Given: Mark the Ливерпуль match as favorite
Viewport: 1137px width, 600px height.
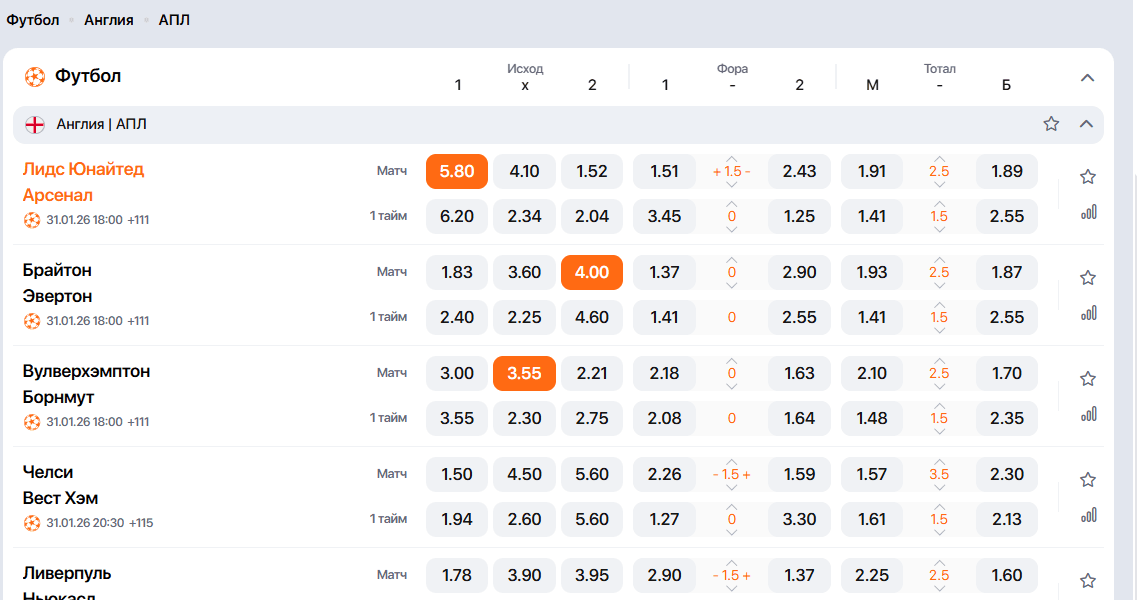Looking at the screenshot, I should coord(1088,581).
